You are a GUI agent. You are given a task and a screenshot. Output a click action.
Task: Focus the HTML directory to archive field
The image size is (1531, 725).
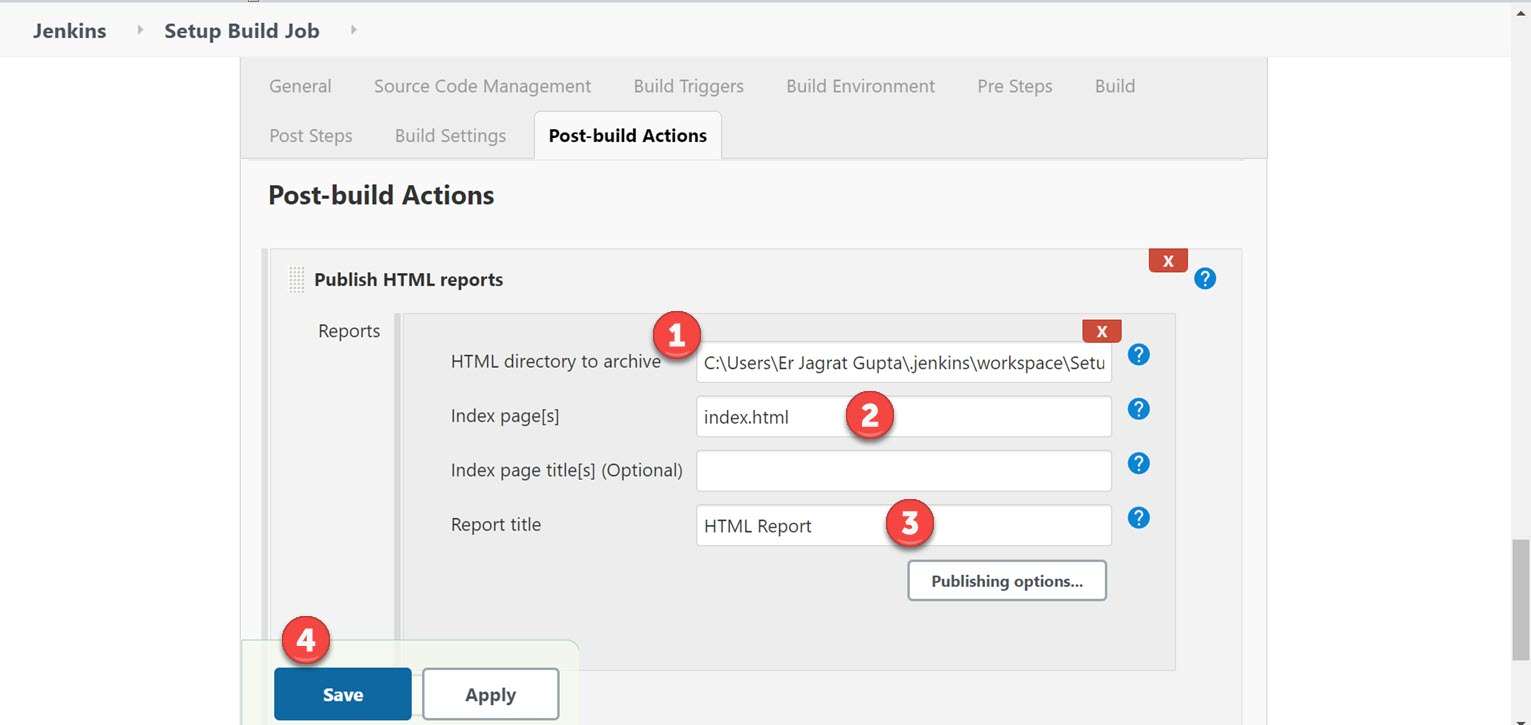pos(904,362)
